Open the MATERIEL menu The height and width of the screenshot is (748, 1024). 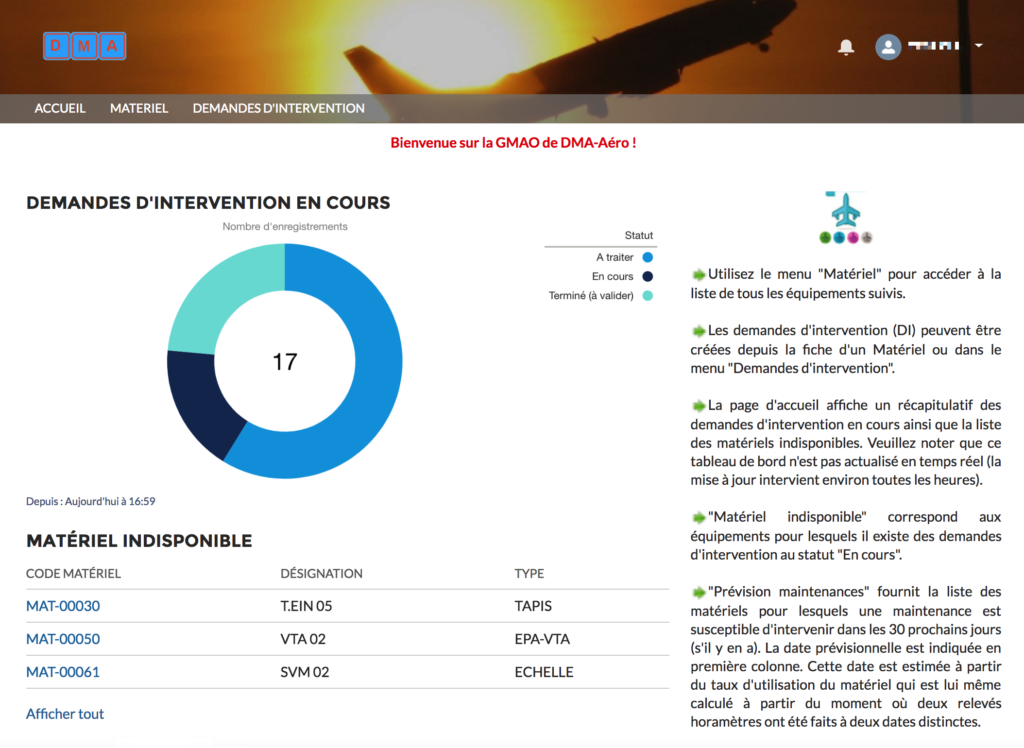coord(139,108)
